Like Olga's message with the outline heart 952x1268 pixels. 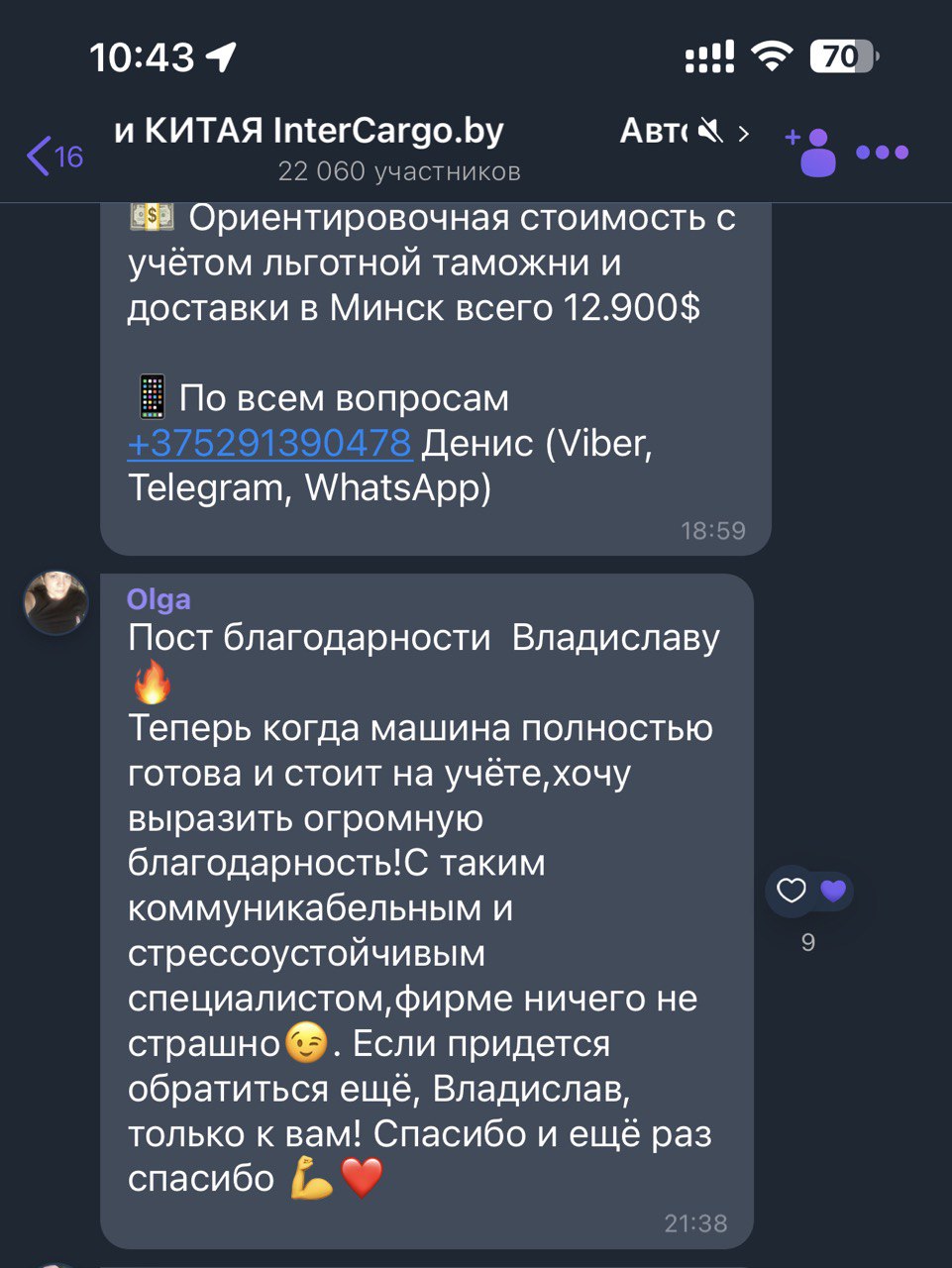coord(791,891)
